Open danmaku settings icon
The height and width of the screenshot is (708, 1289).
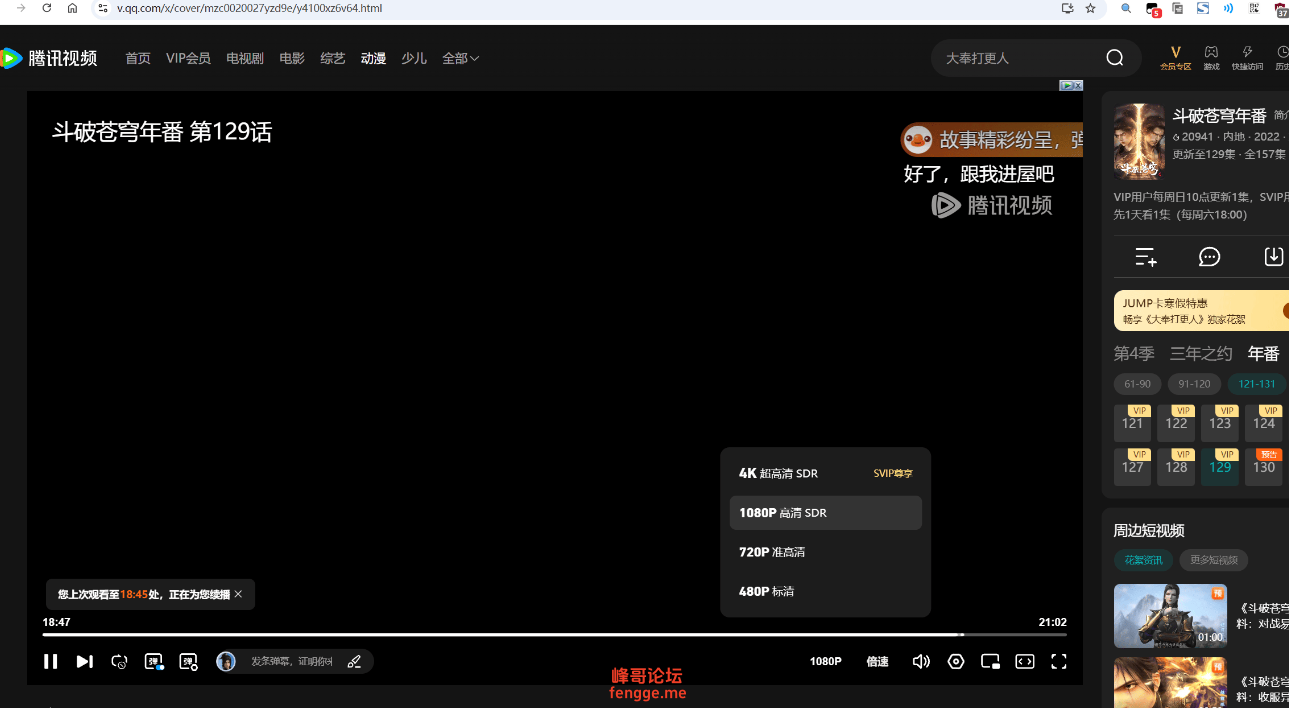click(x=188, y=661)
